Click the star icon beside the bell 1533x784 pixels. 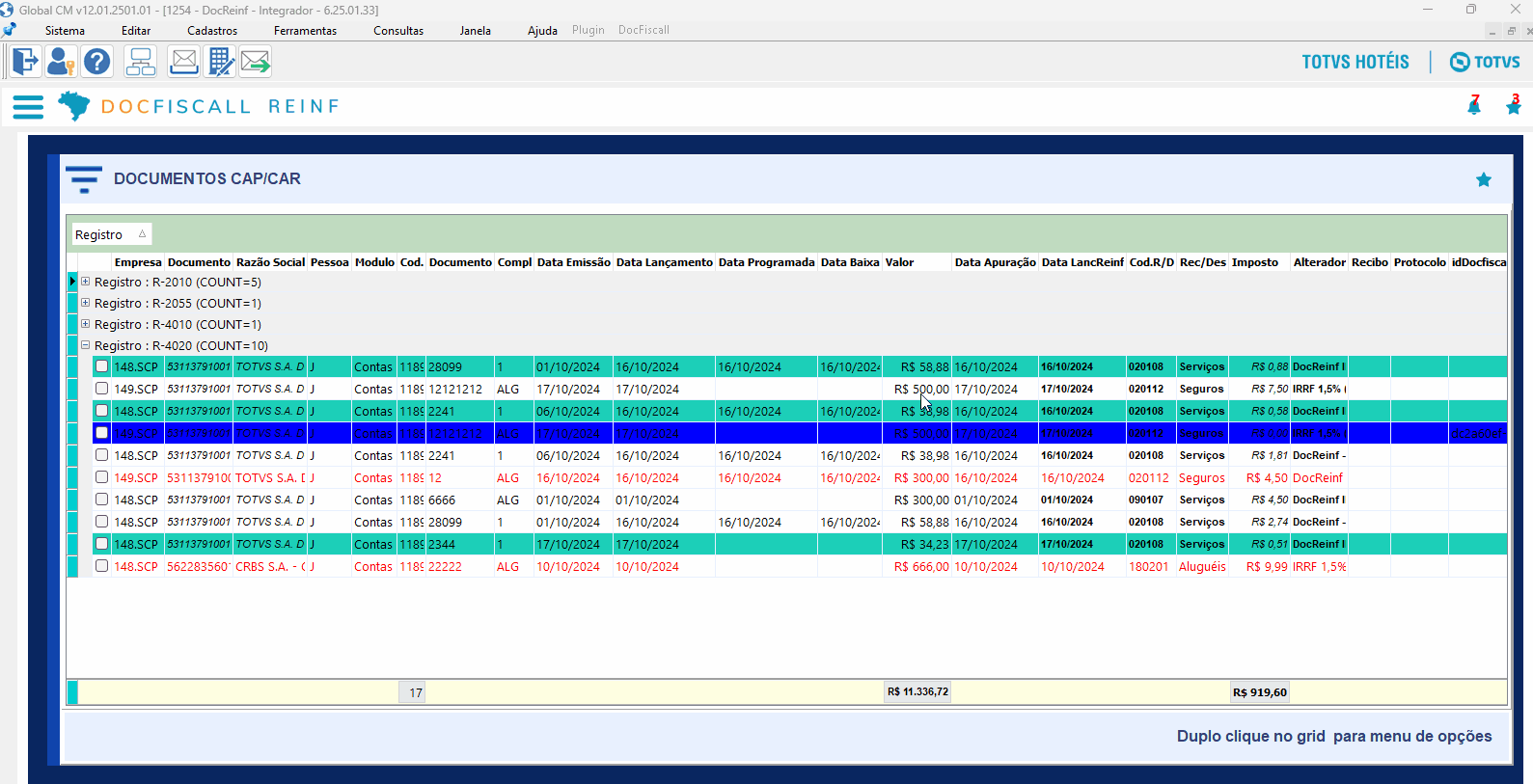coord(1513,106)
